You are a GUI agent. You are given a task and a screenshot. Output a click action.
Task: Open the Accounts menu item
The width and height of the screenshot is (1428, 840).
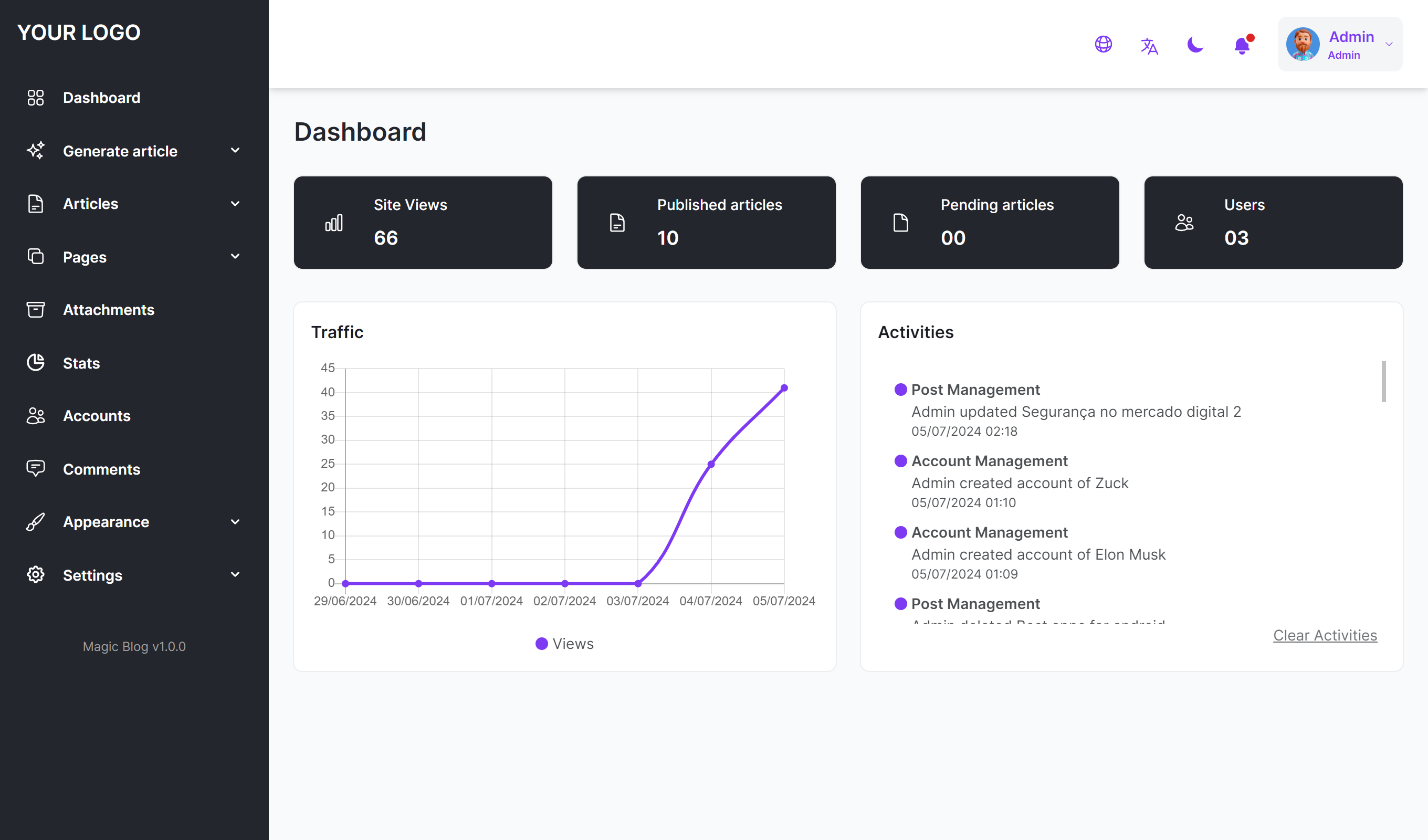(x=96, y=415)
